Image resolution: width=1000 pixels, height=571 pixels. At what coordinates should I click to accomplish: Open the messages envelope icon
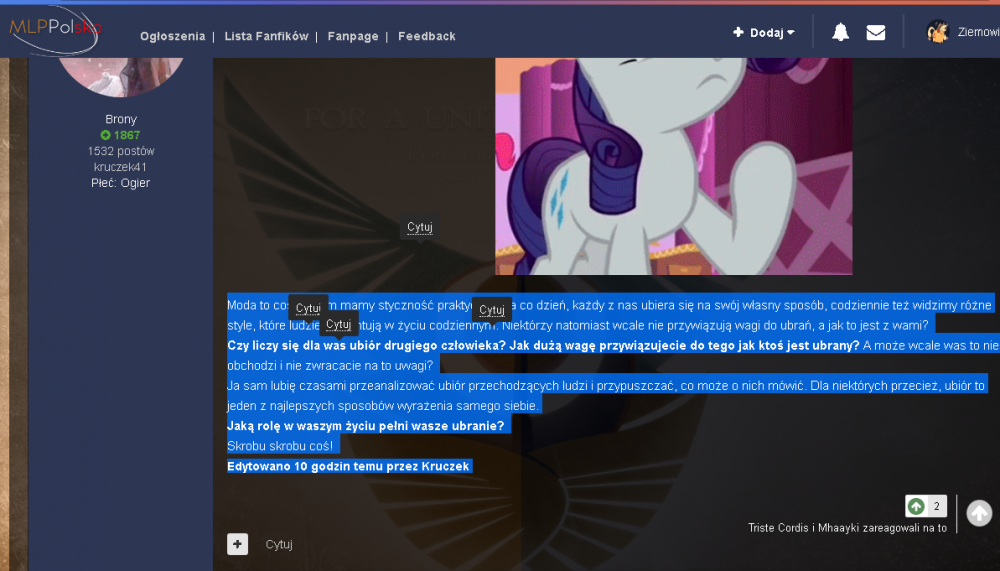(876, 32)
